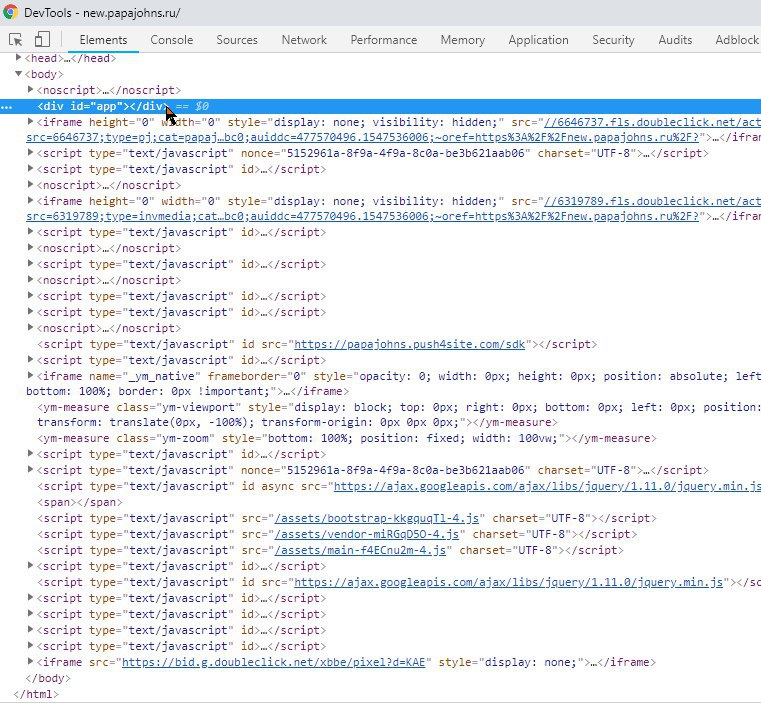Open the Security tab
This screenshot has height=703, width=761.
tap(613, 40)
